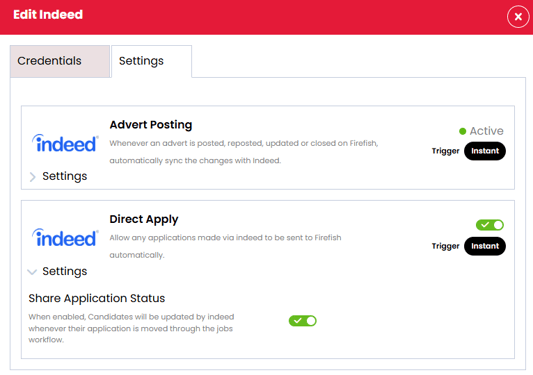Click the Active status label
The height and width of the screenshot is (375, 533).
click(x=486, y=131)
